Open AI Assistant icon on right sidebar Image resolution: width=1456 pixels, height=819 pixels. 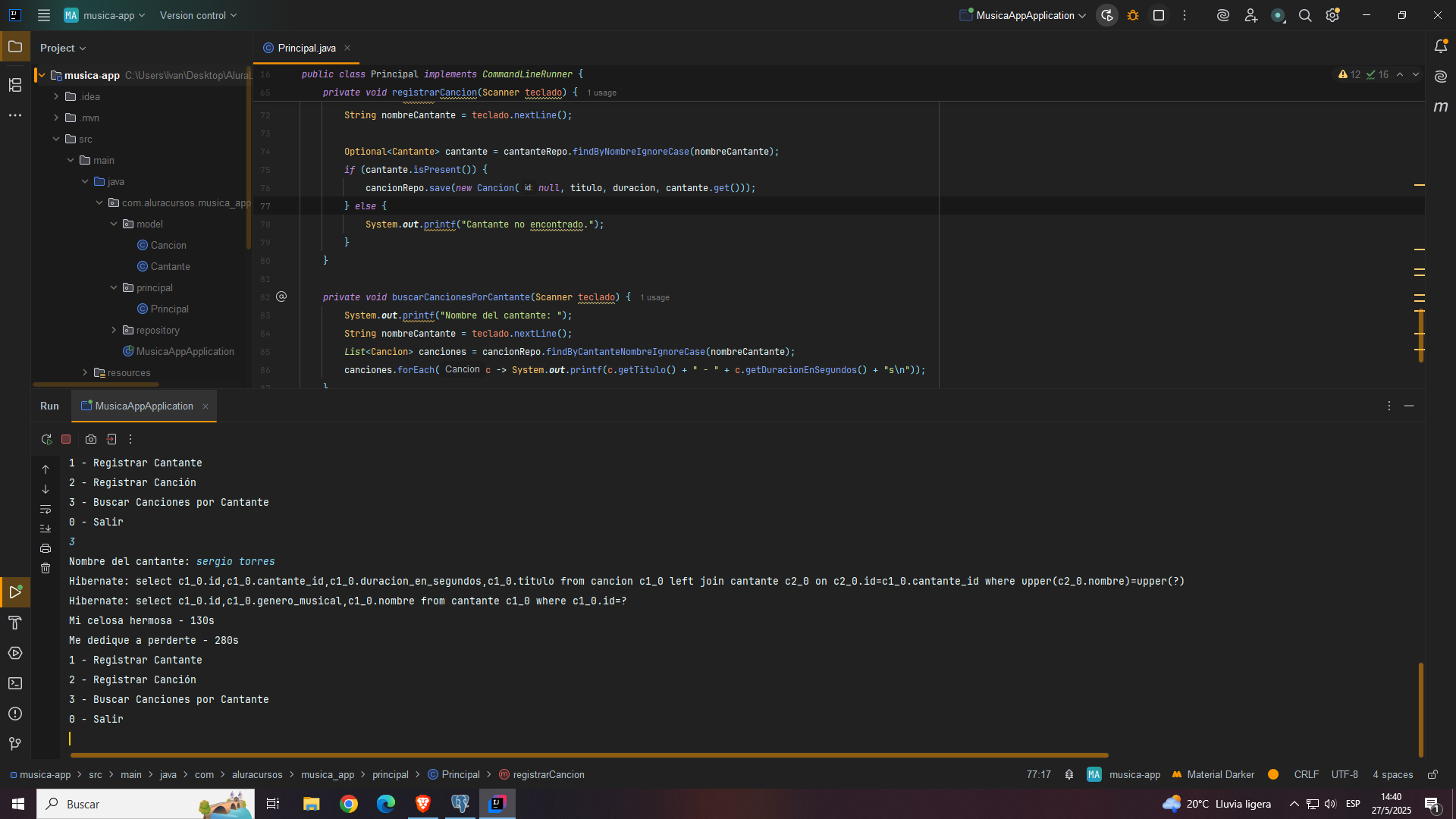[1441, 77]
